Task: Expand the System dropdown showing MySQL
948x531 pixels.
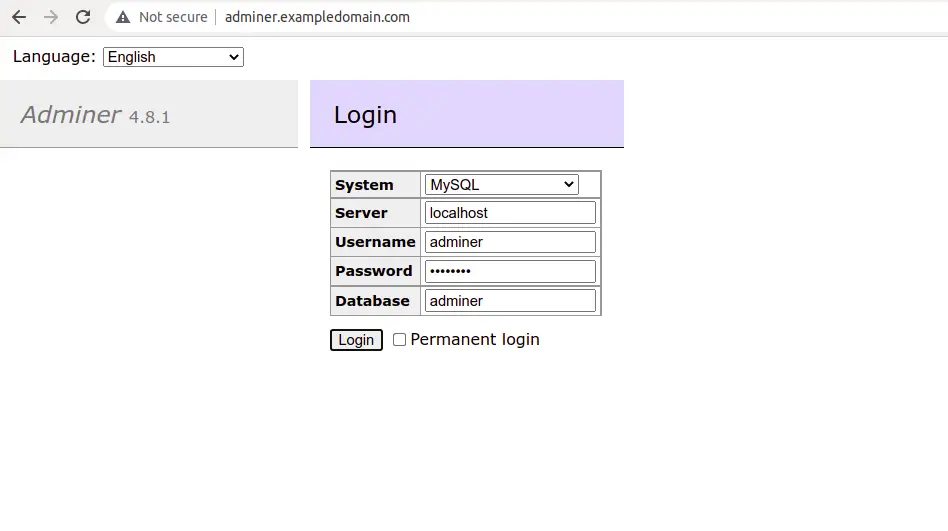Action: tap(502, 185)
